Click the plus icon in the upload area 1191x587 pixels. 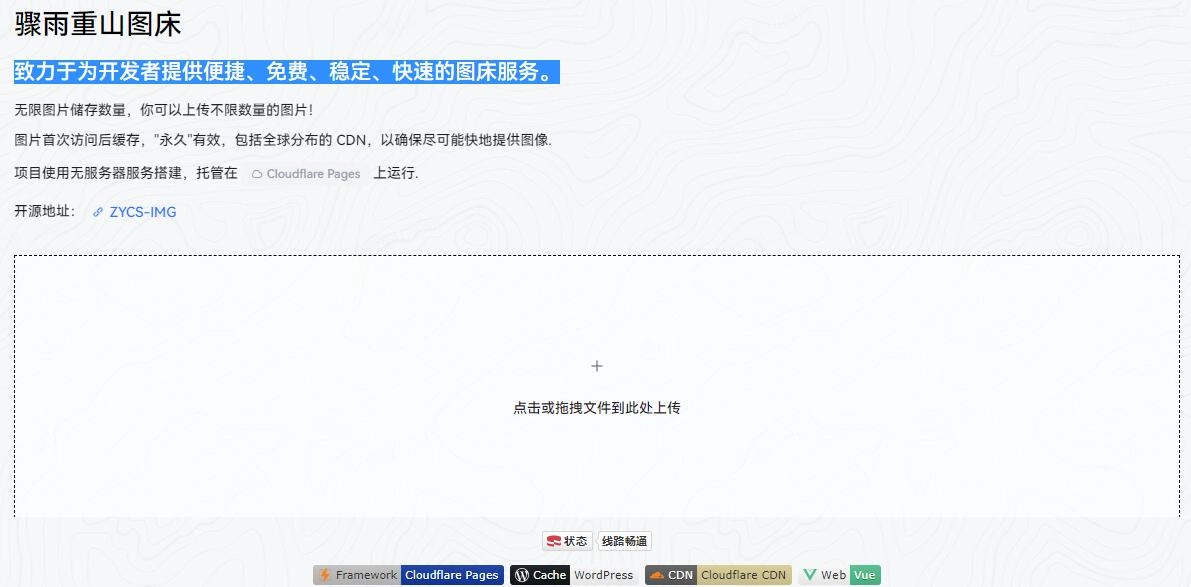click(597, 366)
